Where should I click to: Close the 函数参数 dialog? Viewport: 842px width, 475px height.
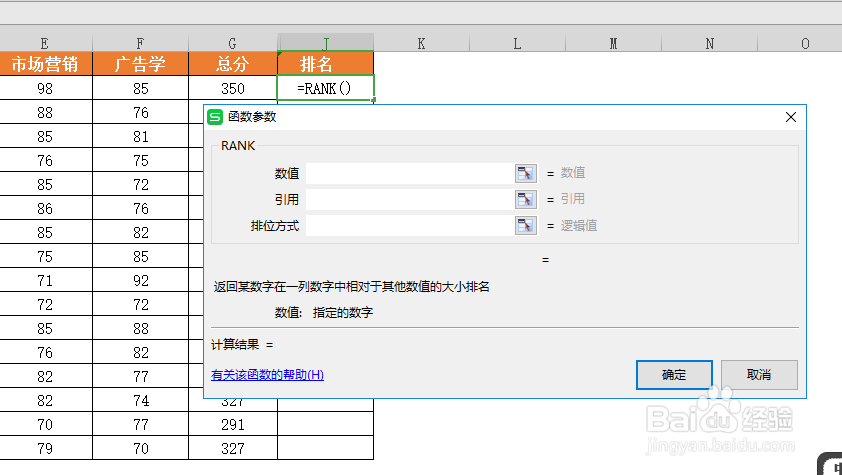[790, 117]
